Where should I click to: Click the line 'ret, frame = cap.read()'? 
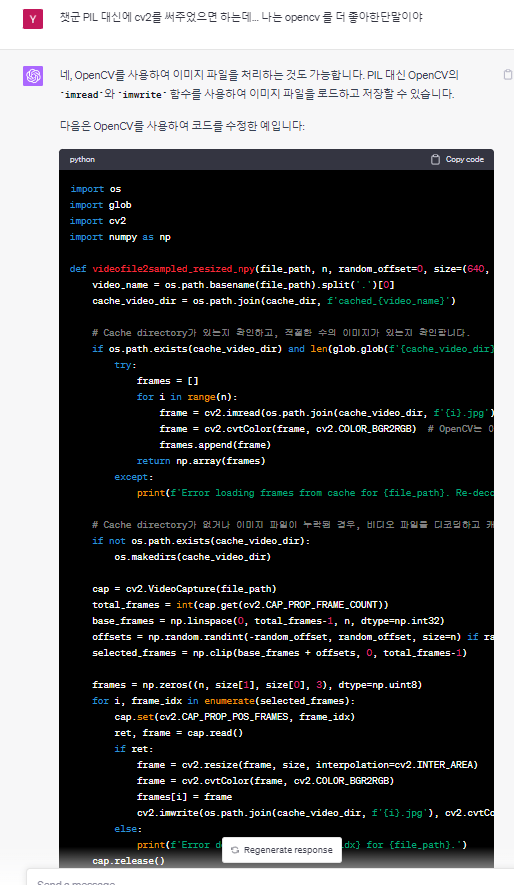(178, 733)
